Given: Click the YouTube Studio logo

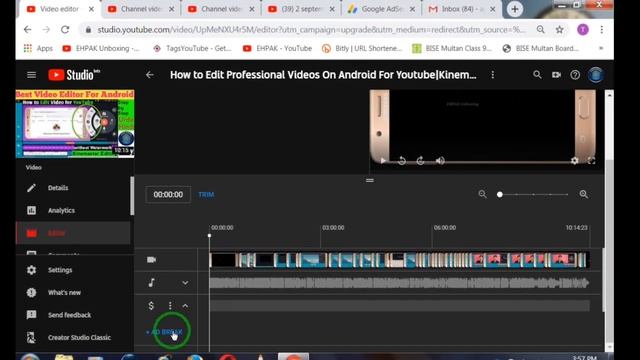Looking at the screenshot, I should click(74, 75).
